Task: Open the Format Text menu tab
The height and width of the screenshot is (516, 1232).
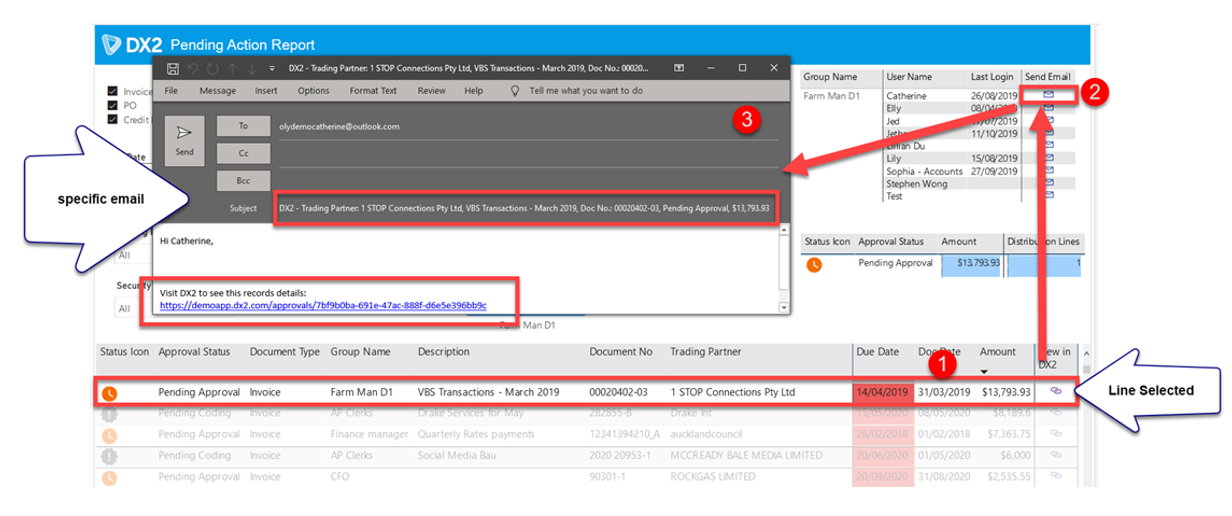Action: (x=373, y=90)
